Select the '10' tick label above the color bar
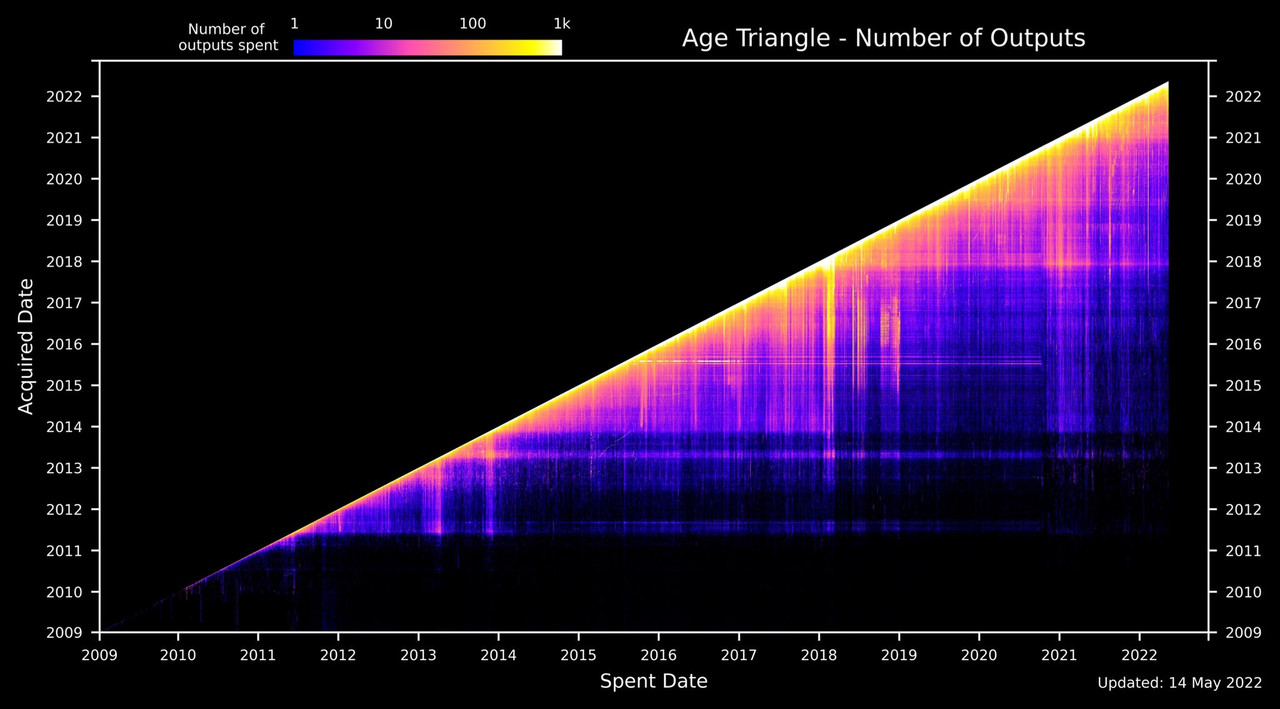 383,23
